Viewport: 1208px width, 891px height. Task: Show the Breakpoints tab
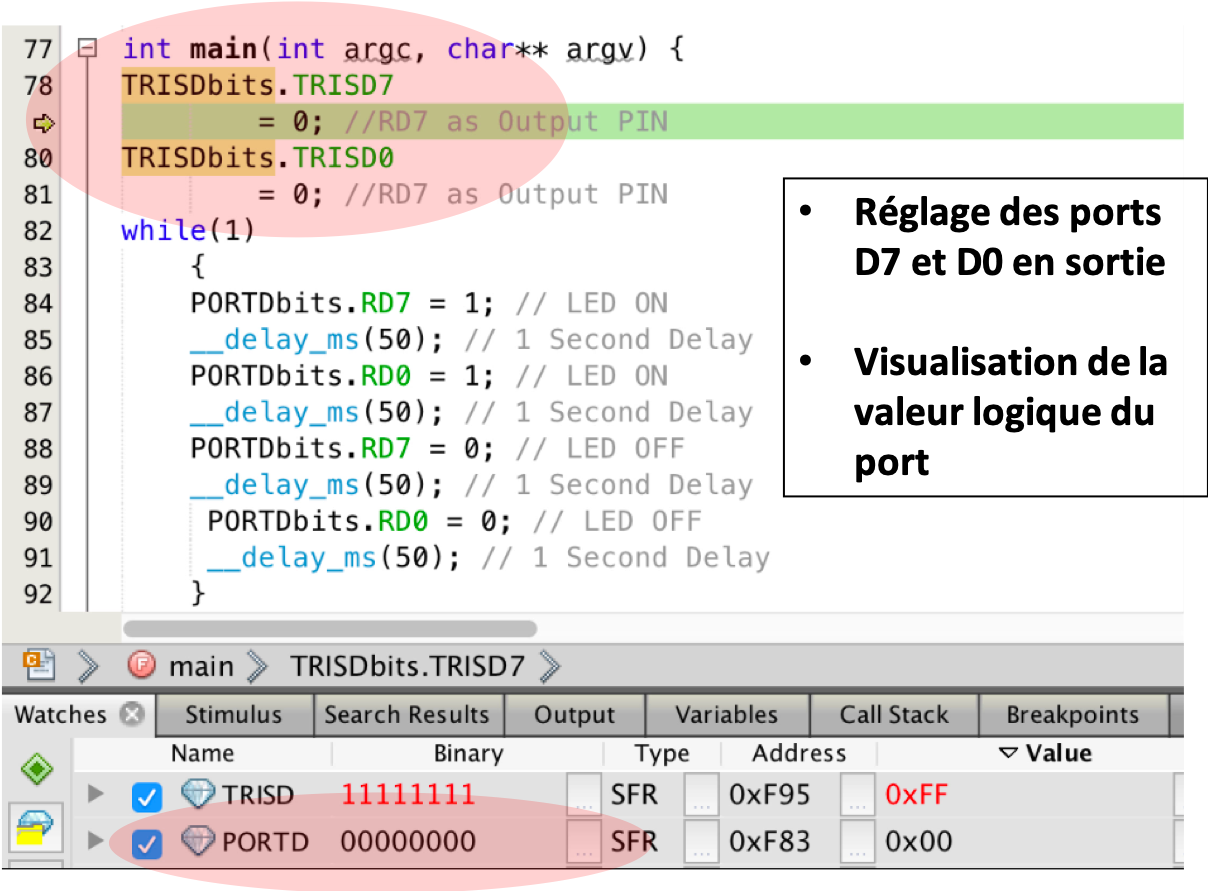[1072, 715]
